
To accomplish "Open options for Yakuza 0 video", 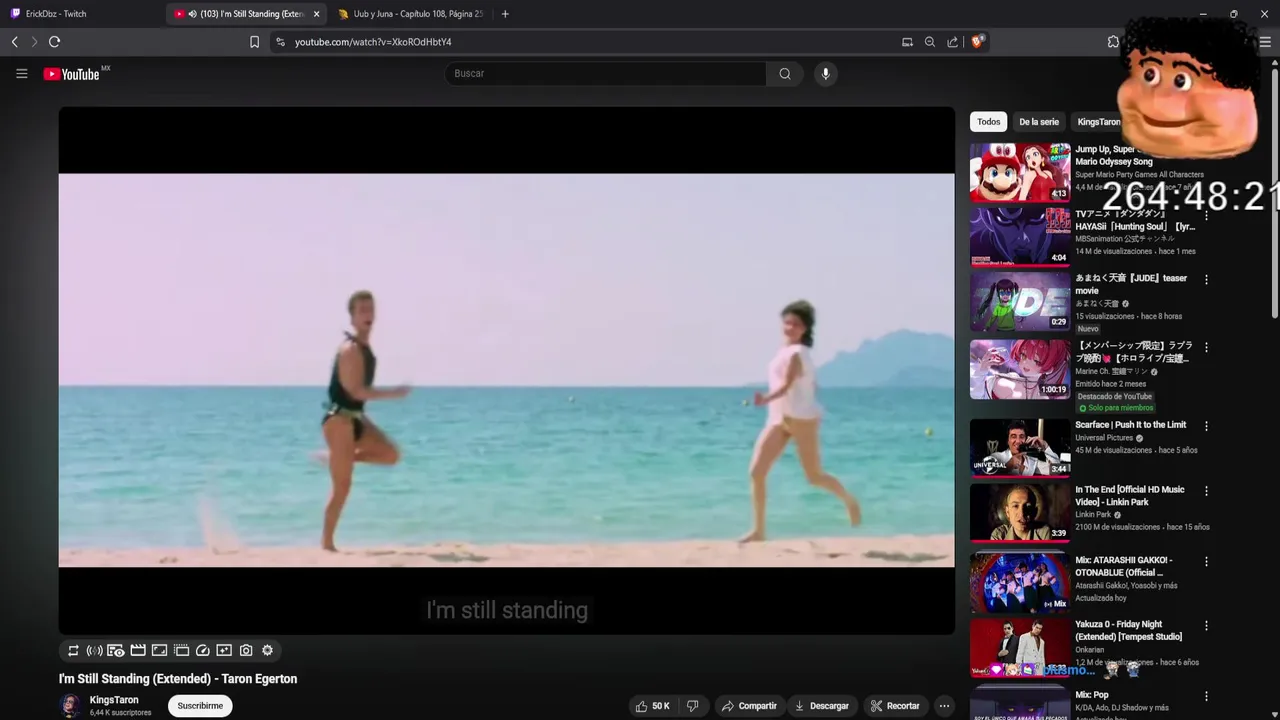I will click(x=1206, y=626).
